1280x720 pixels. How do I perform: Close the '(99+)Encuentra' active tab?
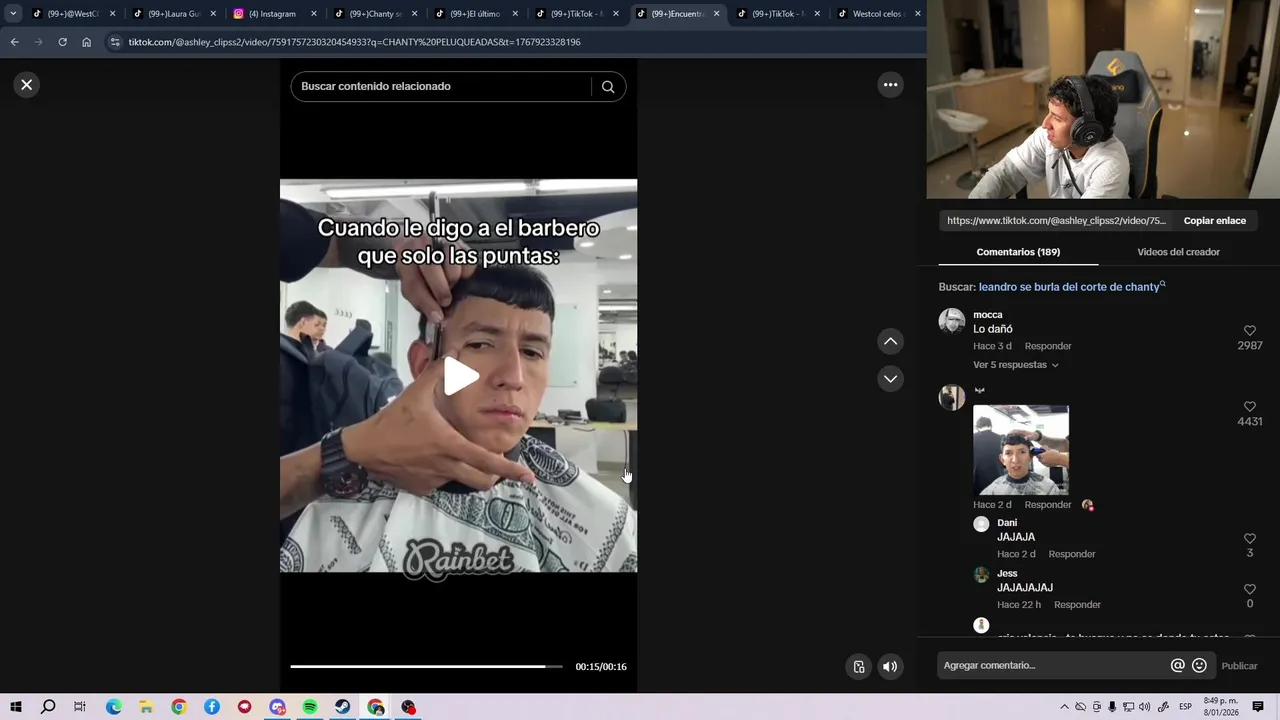click(716, 14)
